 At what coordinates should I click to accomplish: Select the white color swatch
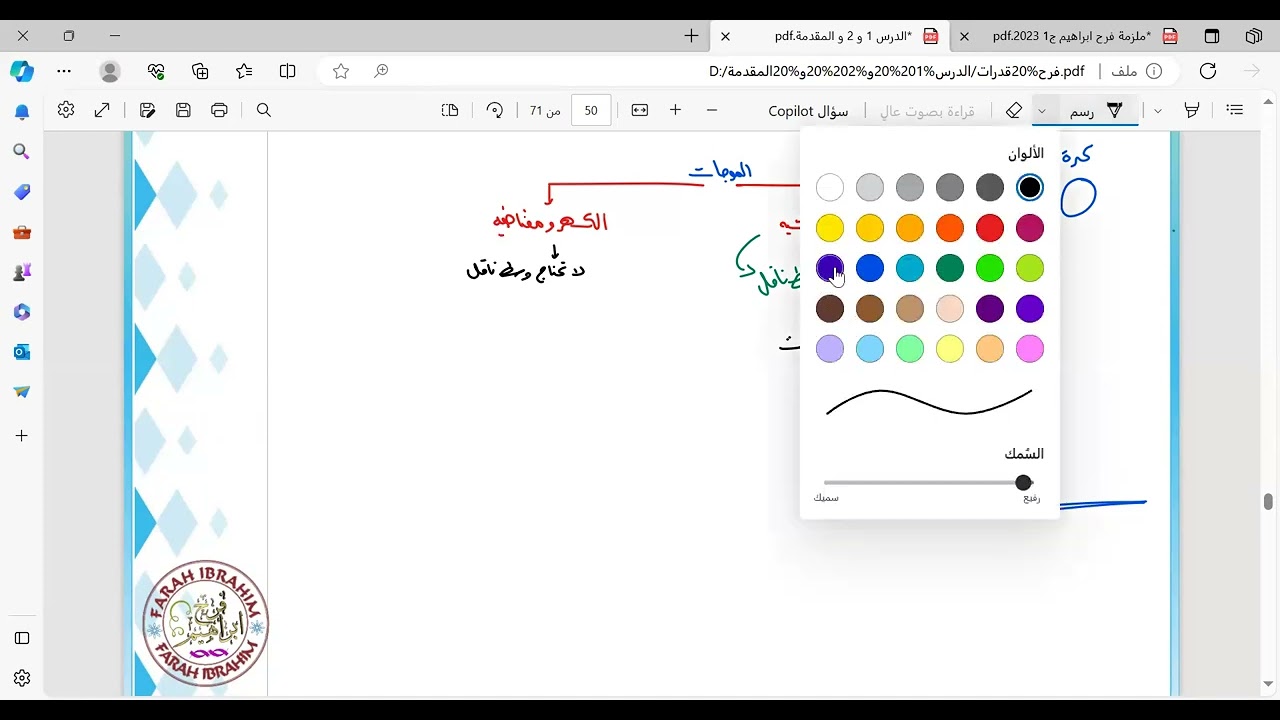click(x=830, y=187)
